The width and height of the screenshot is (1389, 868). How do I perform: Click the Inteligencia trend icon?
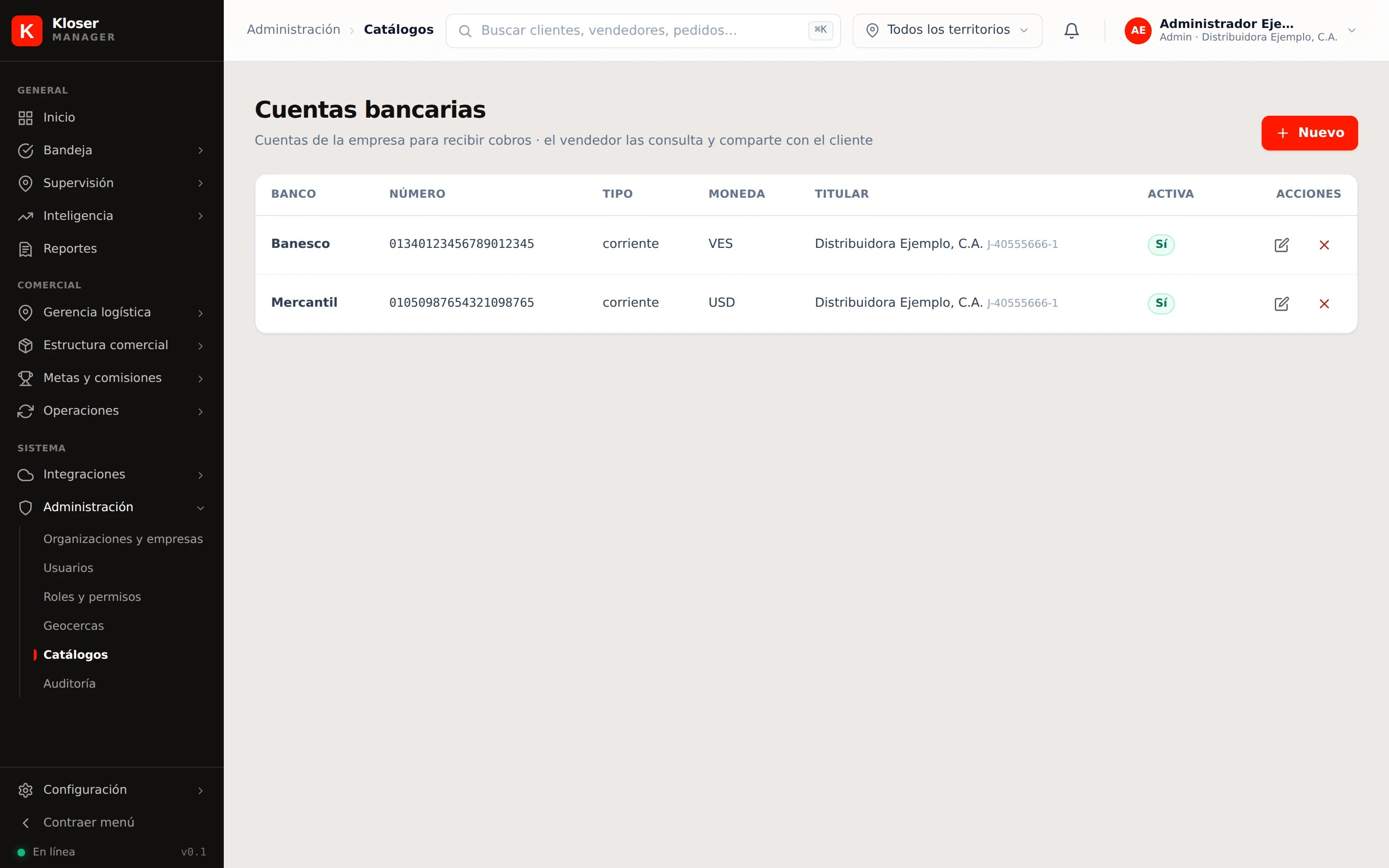click(25, 217)
